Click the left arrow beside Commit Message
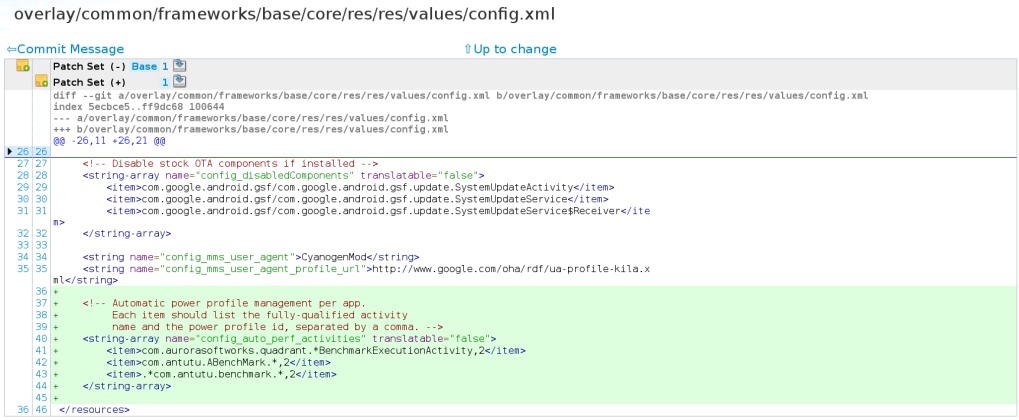Screen dimensions: 1019x420 pos(12,49)
